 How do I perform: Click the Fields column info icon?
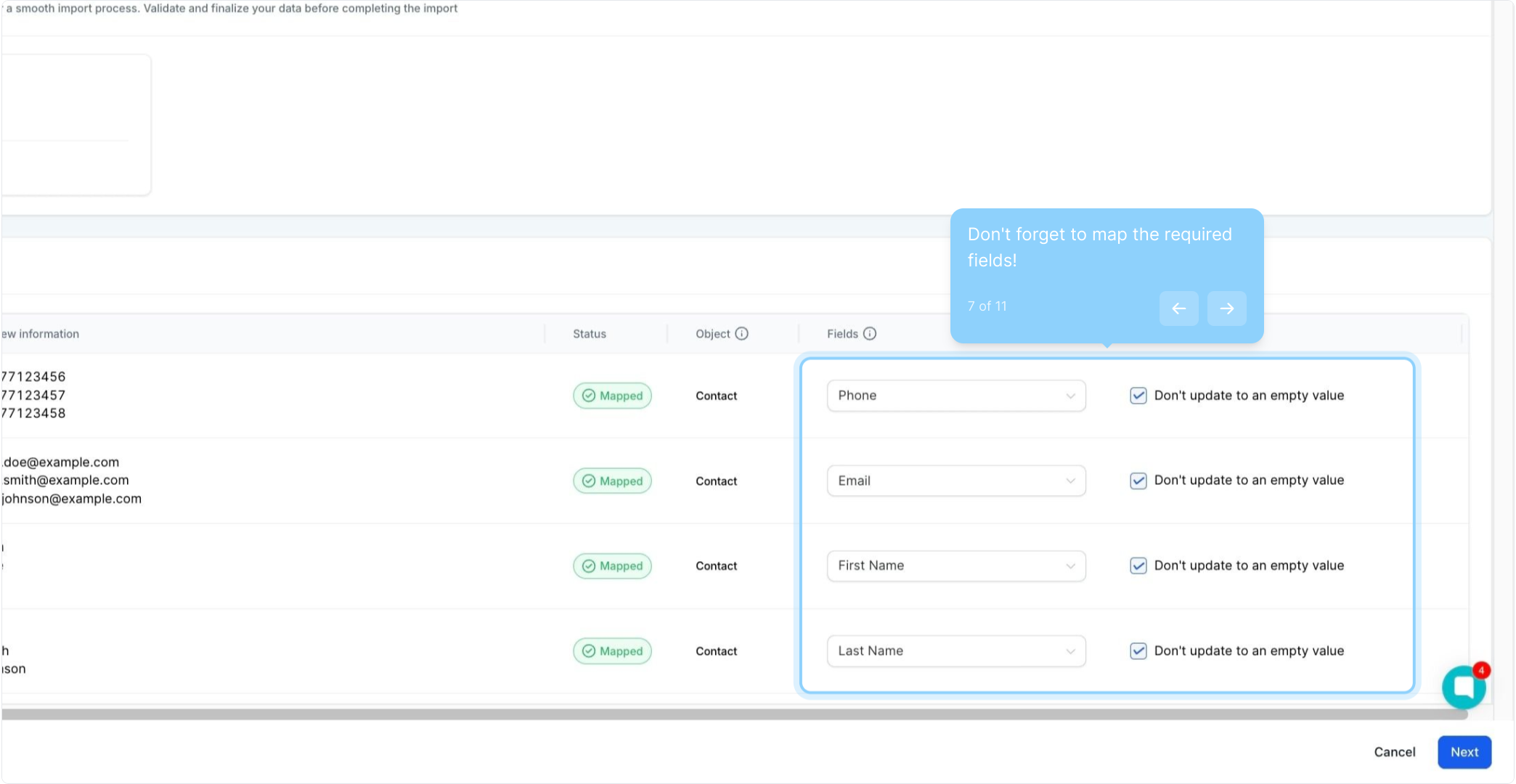coord(870,334)
